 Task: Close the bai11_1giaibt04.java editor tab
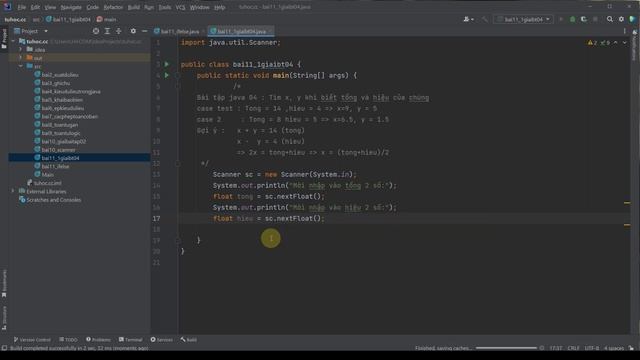click(271, 31)
